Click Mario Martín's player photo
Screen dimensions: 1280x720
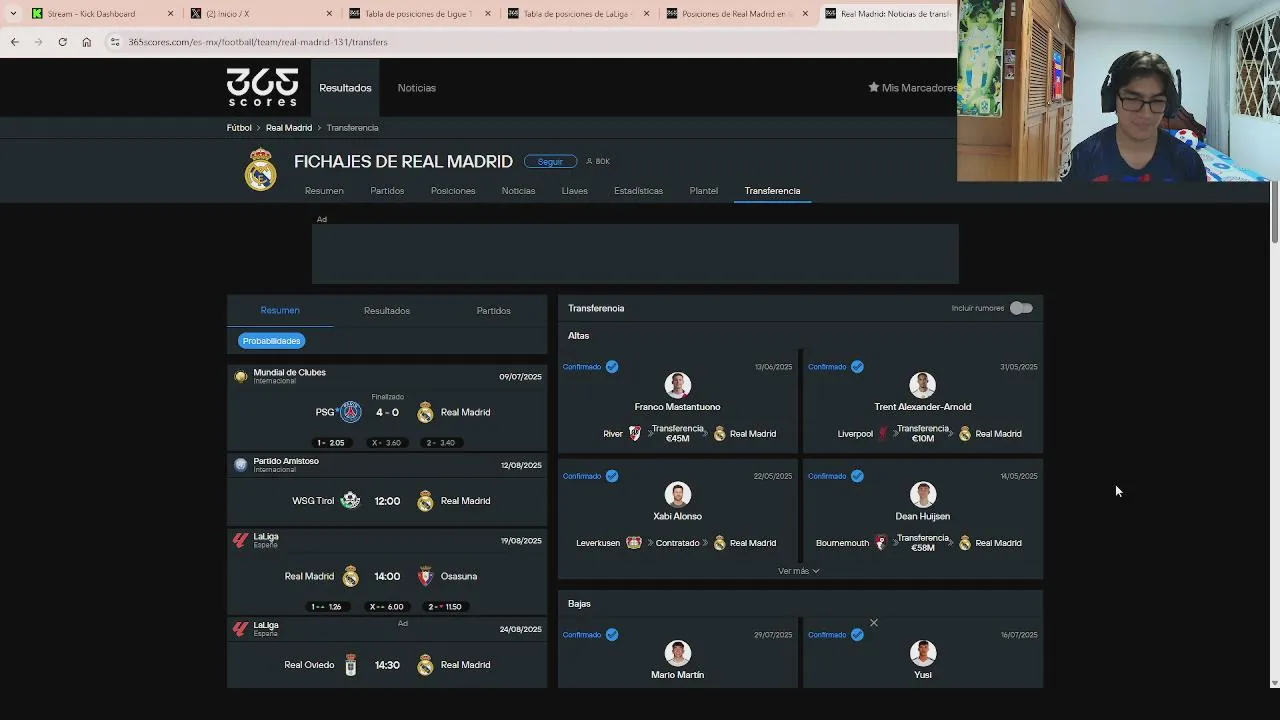(x=677, y=653)
